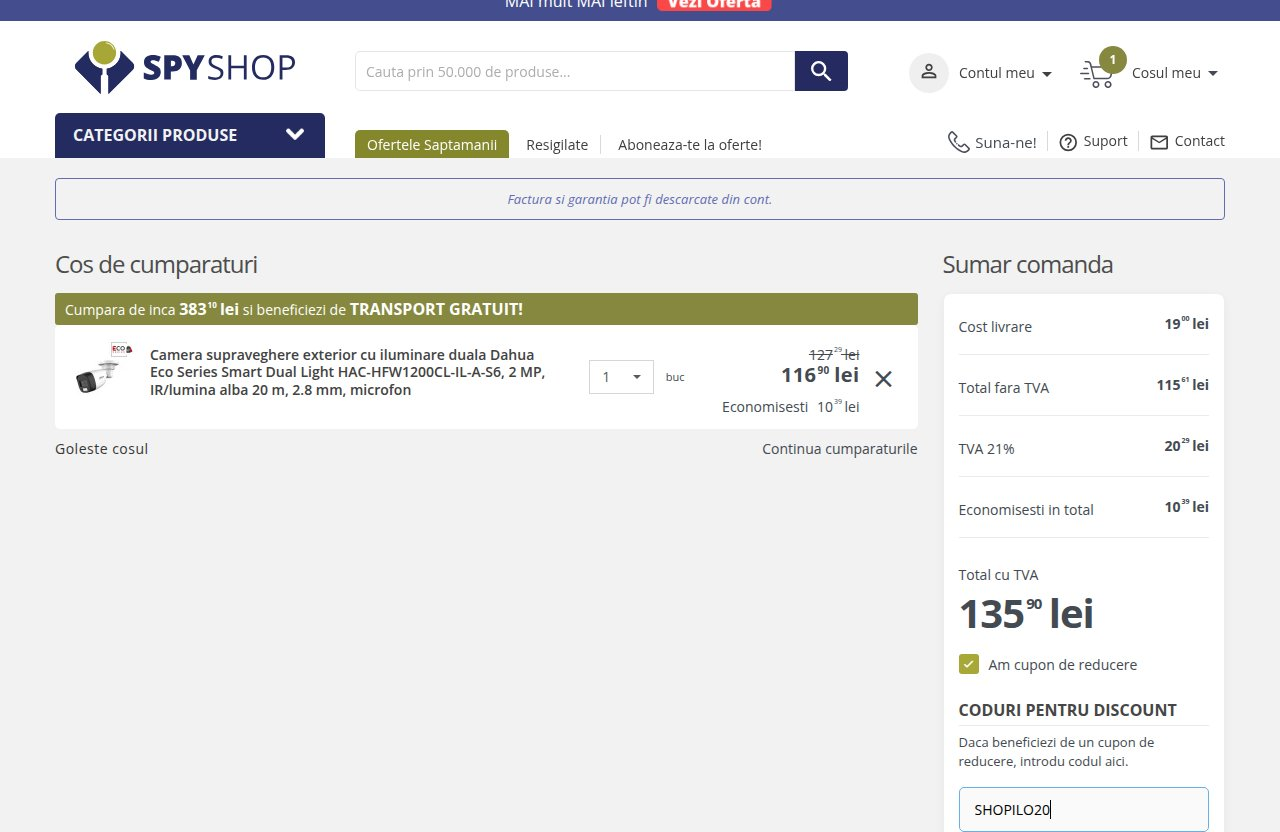
Task: Click the TRANSPORT GRATUIT banner text
Action: pos(436,309)
